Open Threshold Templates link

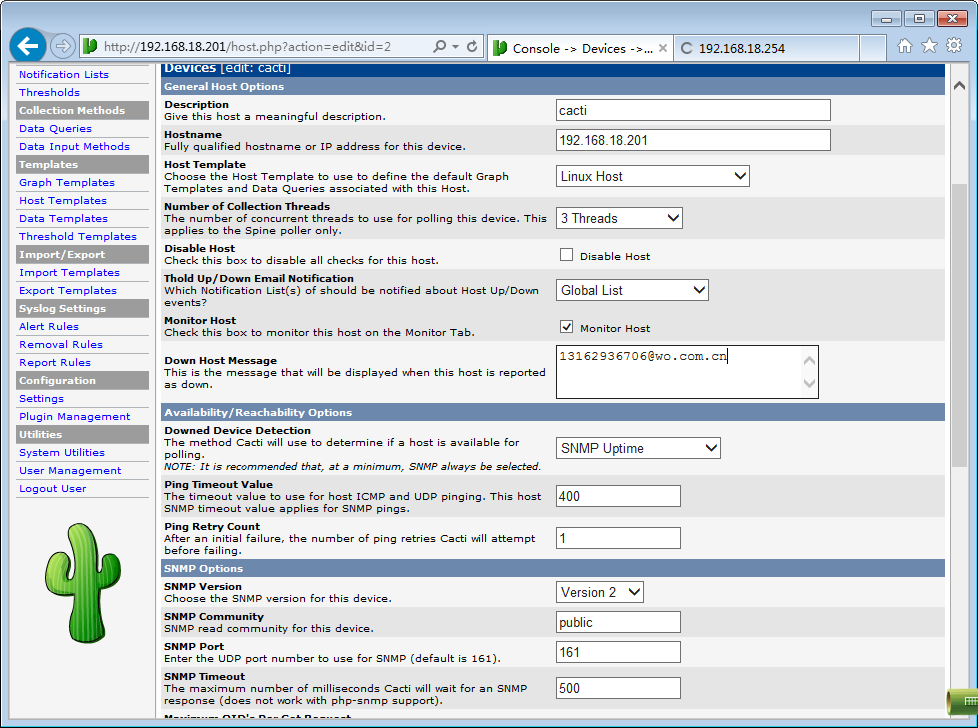78,236
